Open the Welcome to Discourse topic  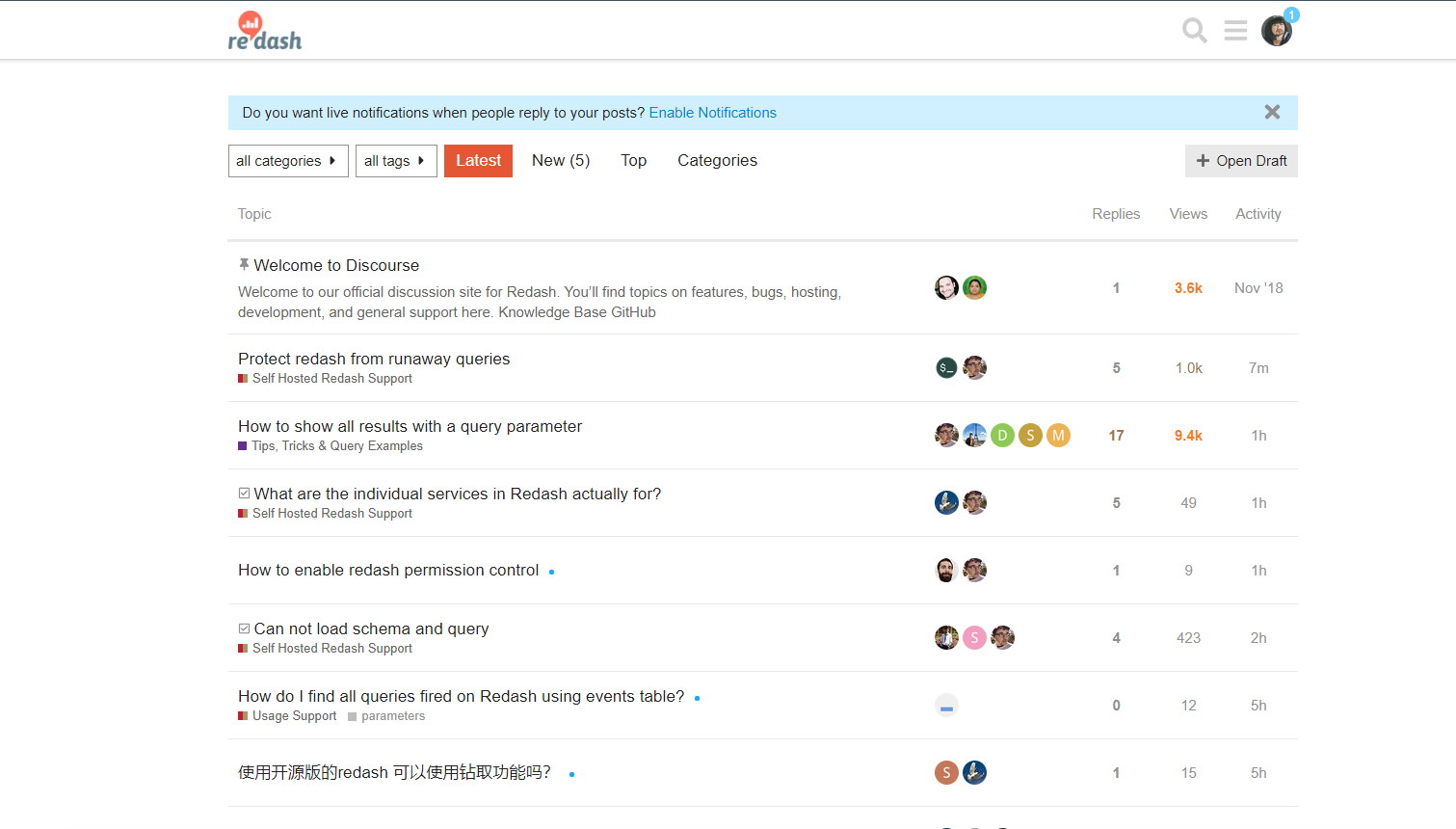(336, 265)
